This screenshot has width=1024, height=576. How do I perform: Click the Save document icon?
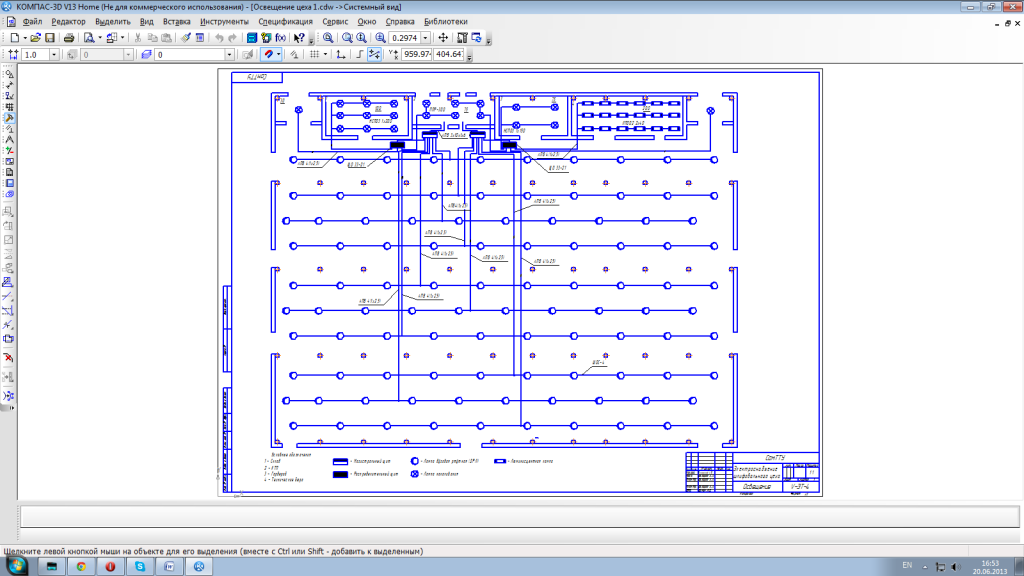[50, 37]
